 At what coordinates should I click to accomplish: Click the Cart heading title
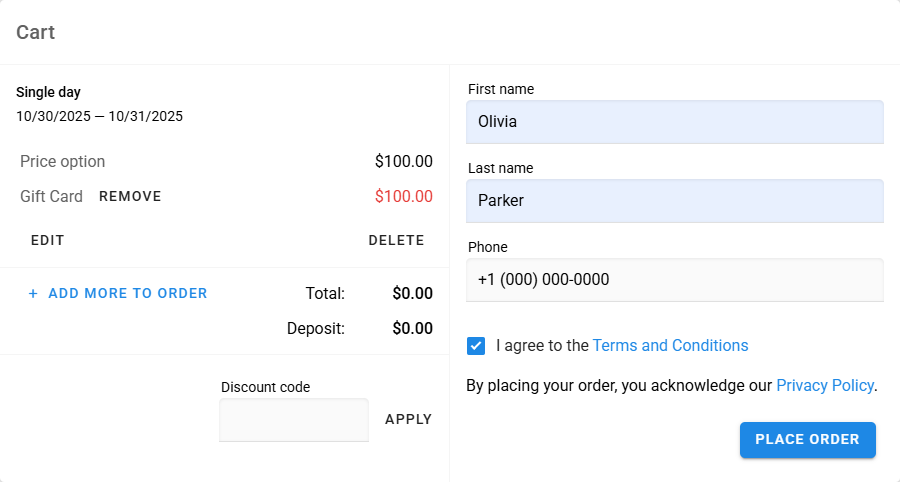(x=36, y=32)
